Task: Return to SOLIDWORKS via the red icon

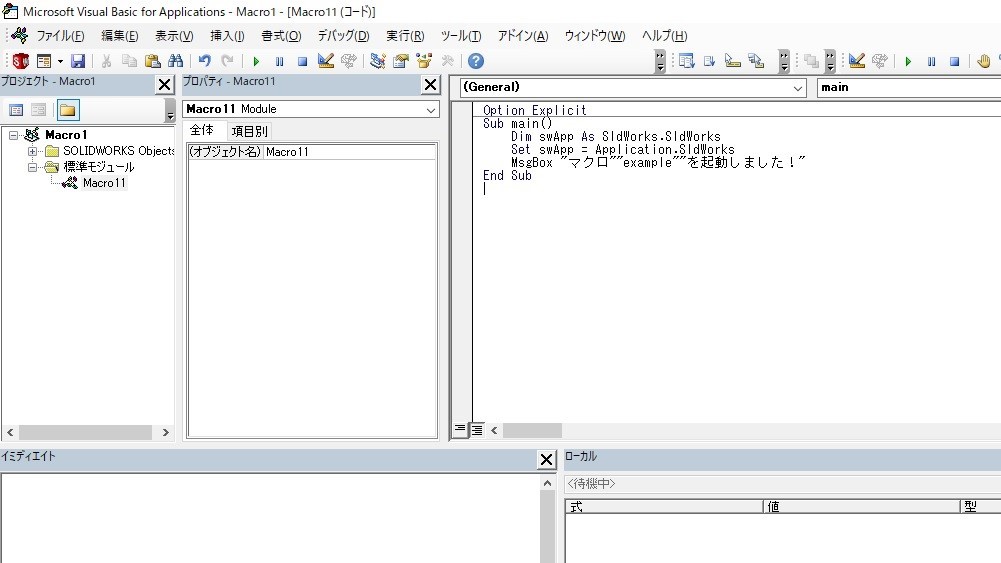Action: tap(20, 61)
